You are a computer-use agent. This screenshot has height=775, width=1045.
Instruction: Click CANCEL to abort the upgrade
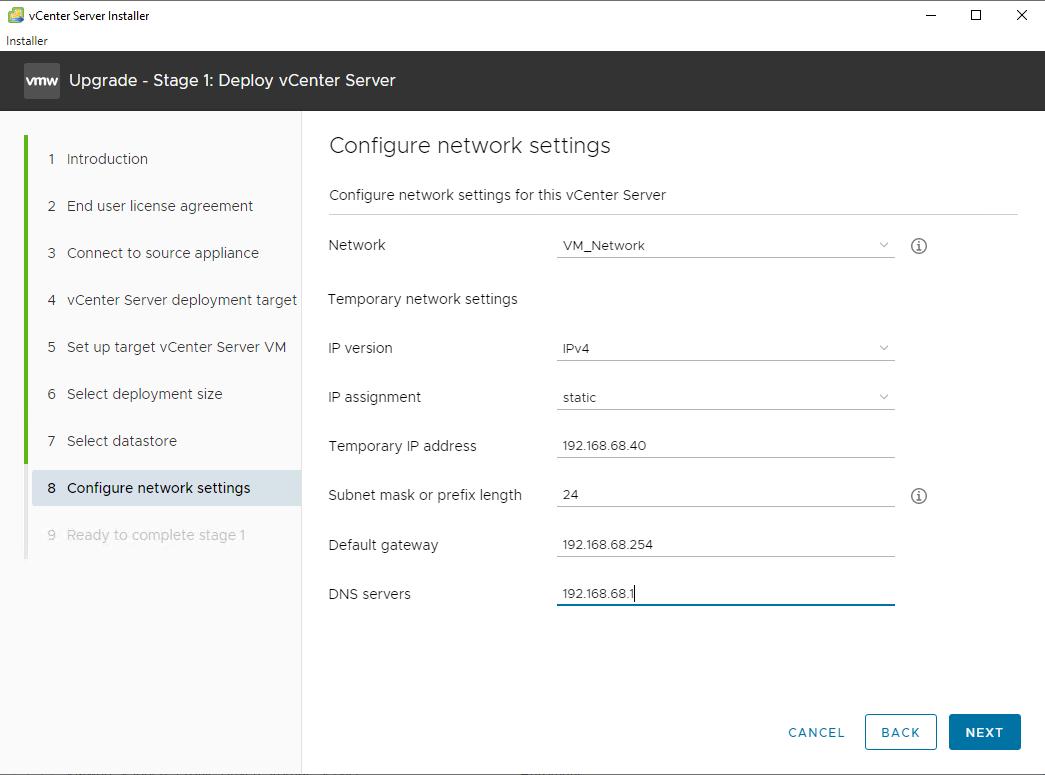[816, 732]
